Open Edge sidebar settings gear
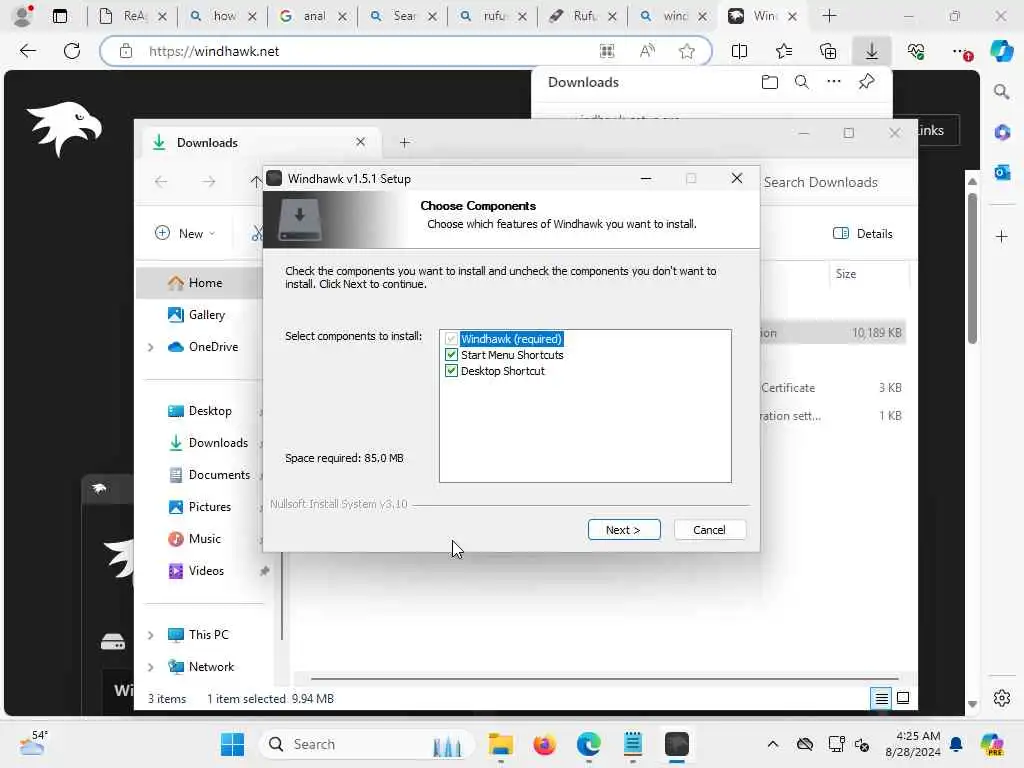Screen dimensions: 1024x768 tap(1002, 698)
